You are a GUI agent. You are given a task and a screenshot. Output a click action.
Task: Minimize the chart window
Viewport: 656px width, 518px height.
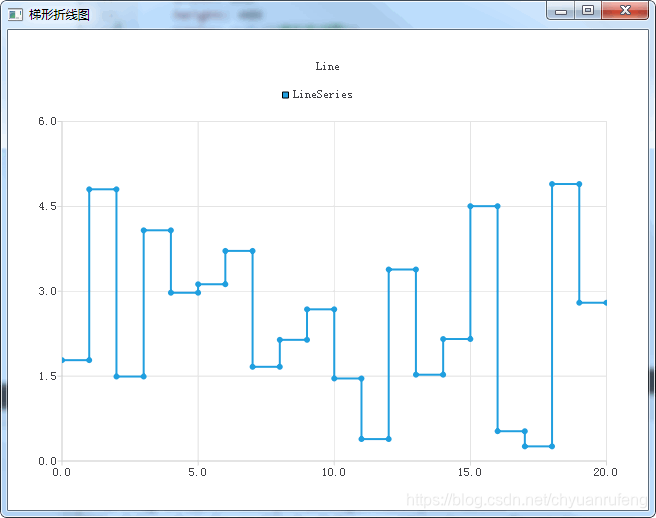click(x=561, y=11)
